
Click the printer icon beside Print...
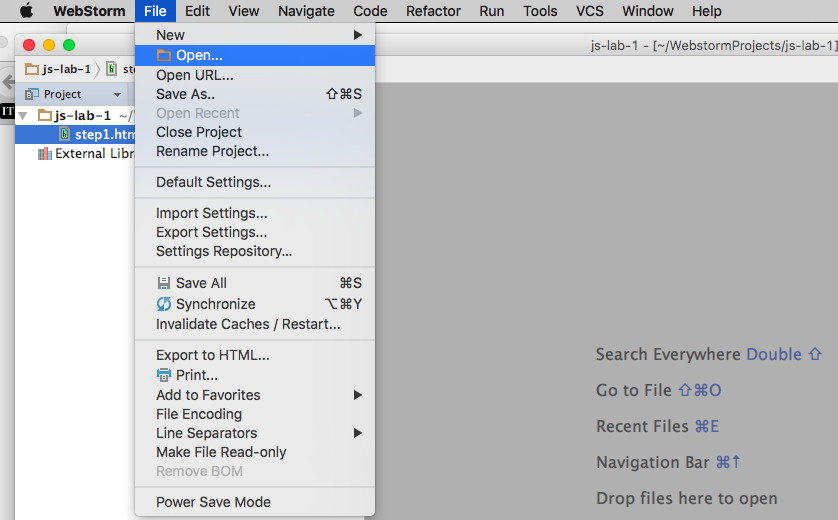(164, 375)
